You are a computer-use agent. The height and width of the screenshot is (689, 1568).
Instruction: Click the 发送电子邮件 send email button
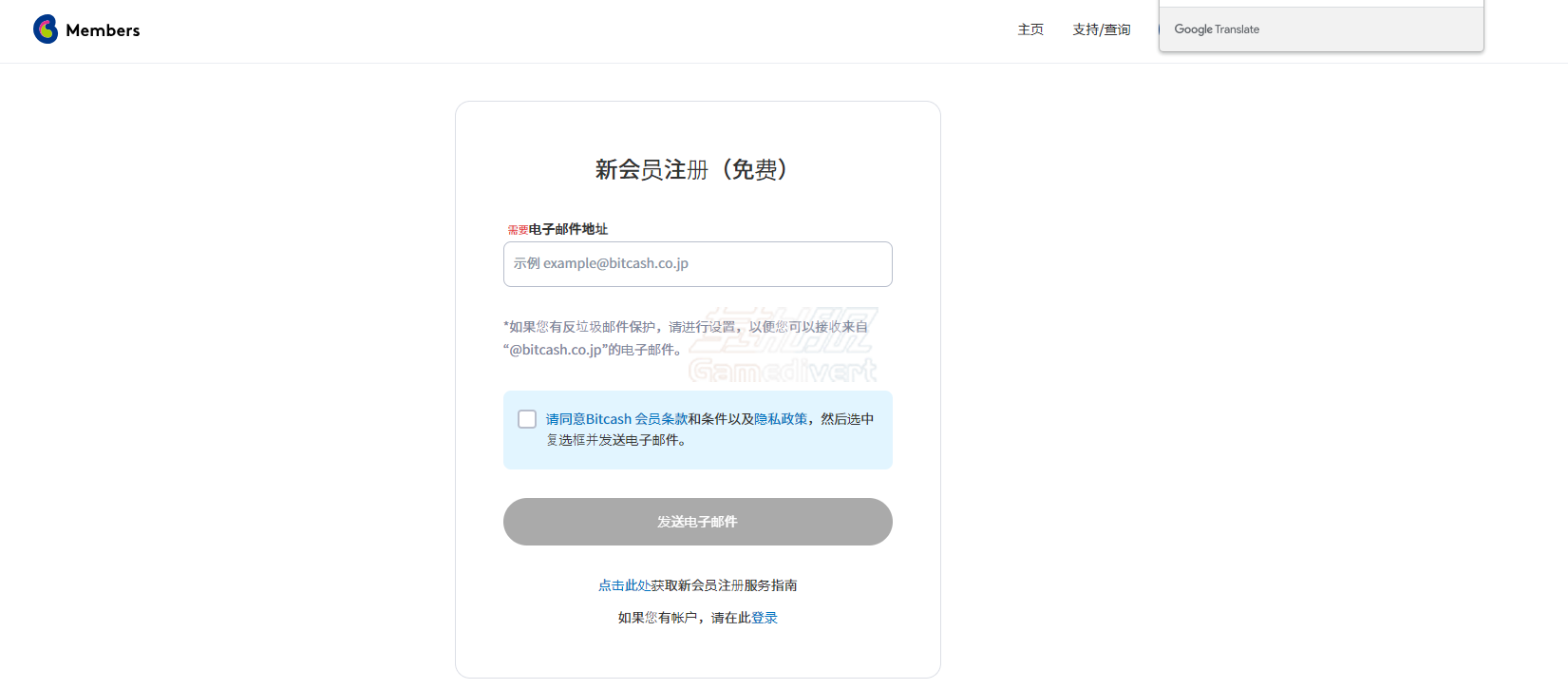tap(698, 522)
